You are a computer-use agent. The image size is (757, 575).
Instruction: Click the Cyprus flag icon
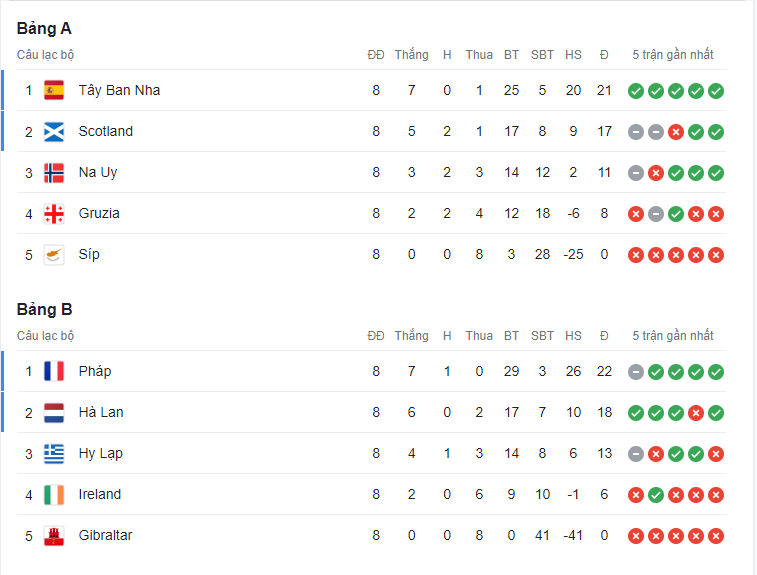tap(54, 254)
